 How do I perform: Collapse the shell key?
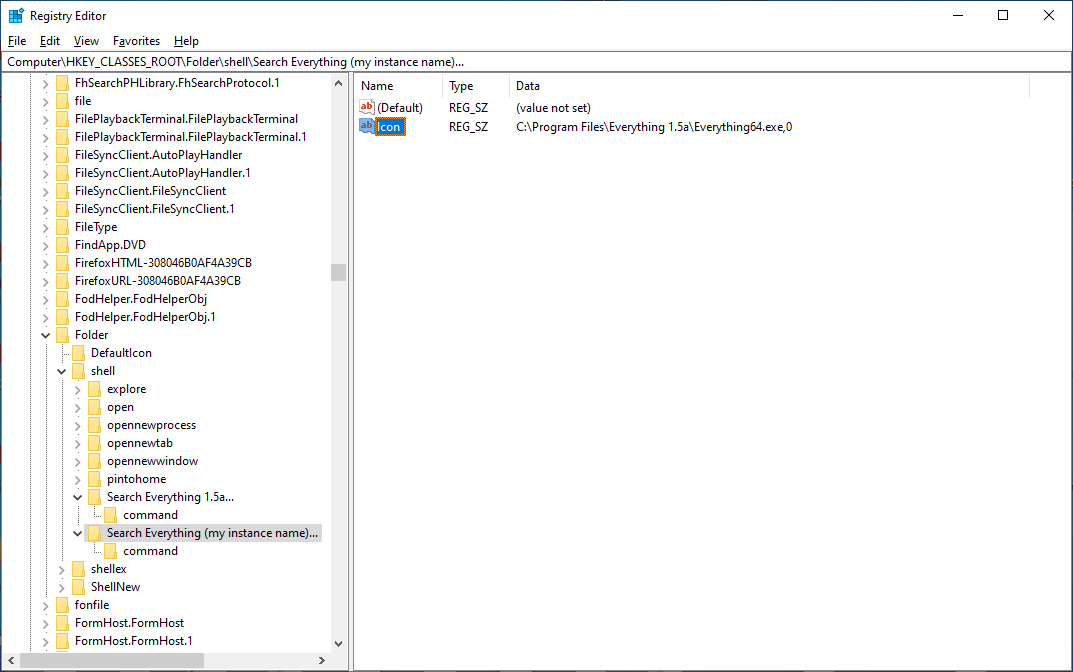click(62, 371)
